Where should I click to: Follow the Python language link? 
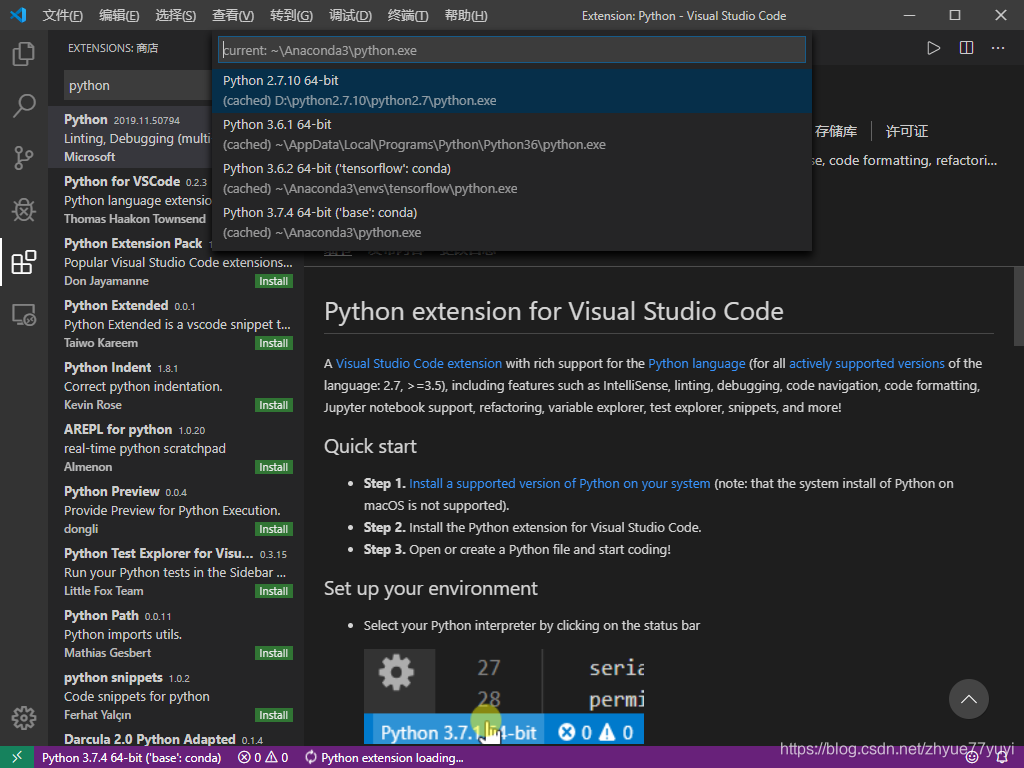coord(696,363)
